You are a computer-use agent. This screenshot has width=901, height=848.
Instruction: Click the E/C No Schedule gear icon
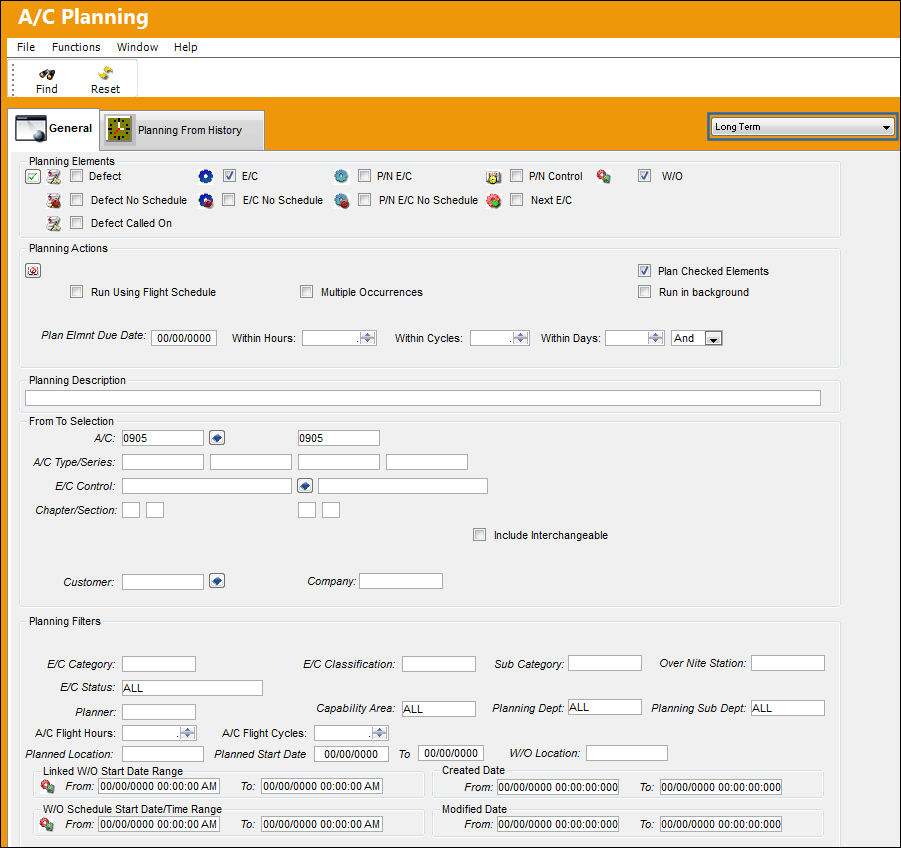tap(206, 201)
